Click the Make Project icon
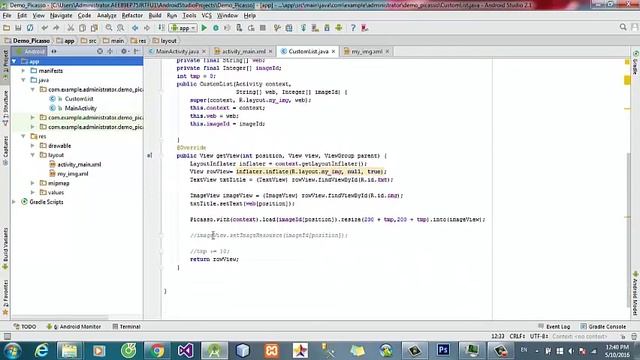 161,28
